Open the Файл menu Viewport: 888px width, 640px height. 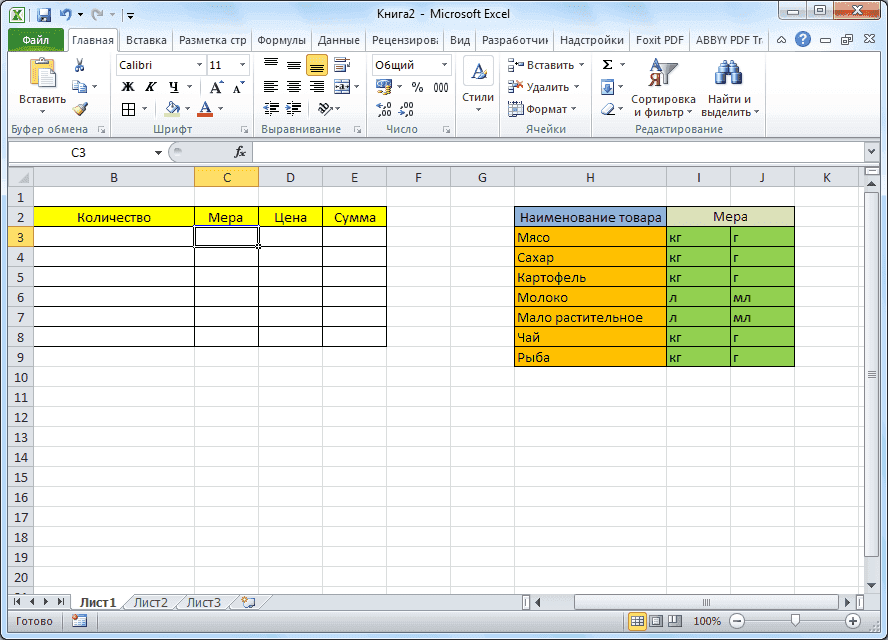pos(38,40)
